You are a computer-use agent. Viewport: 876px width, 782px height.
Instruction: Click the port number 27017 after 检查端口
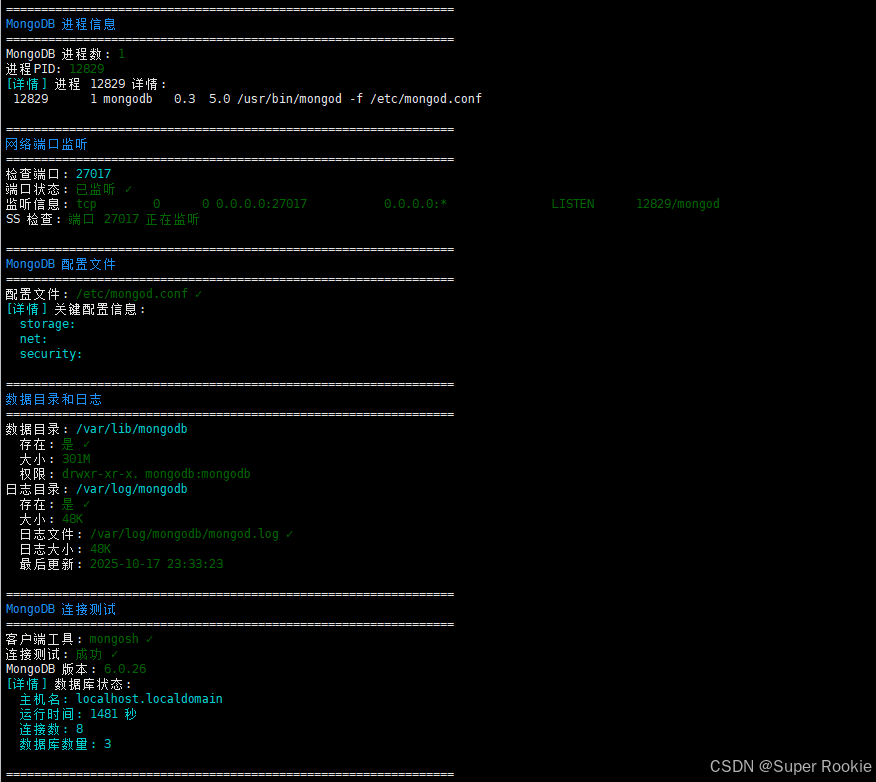tap(93, 174)
